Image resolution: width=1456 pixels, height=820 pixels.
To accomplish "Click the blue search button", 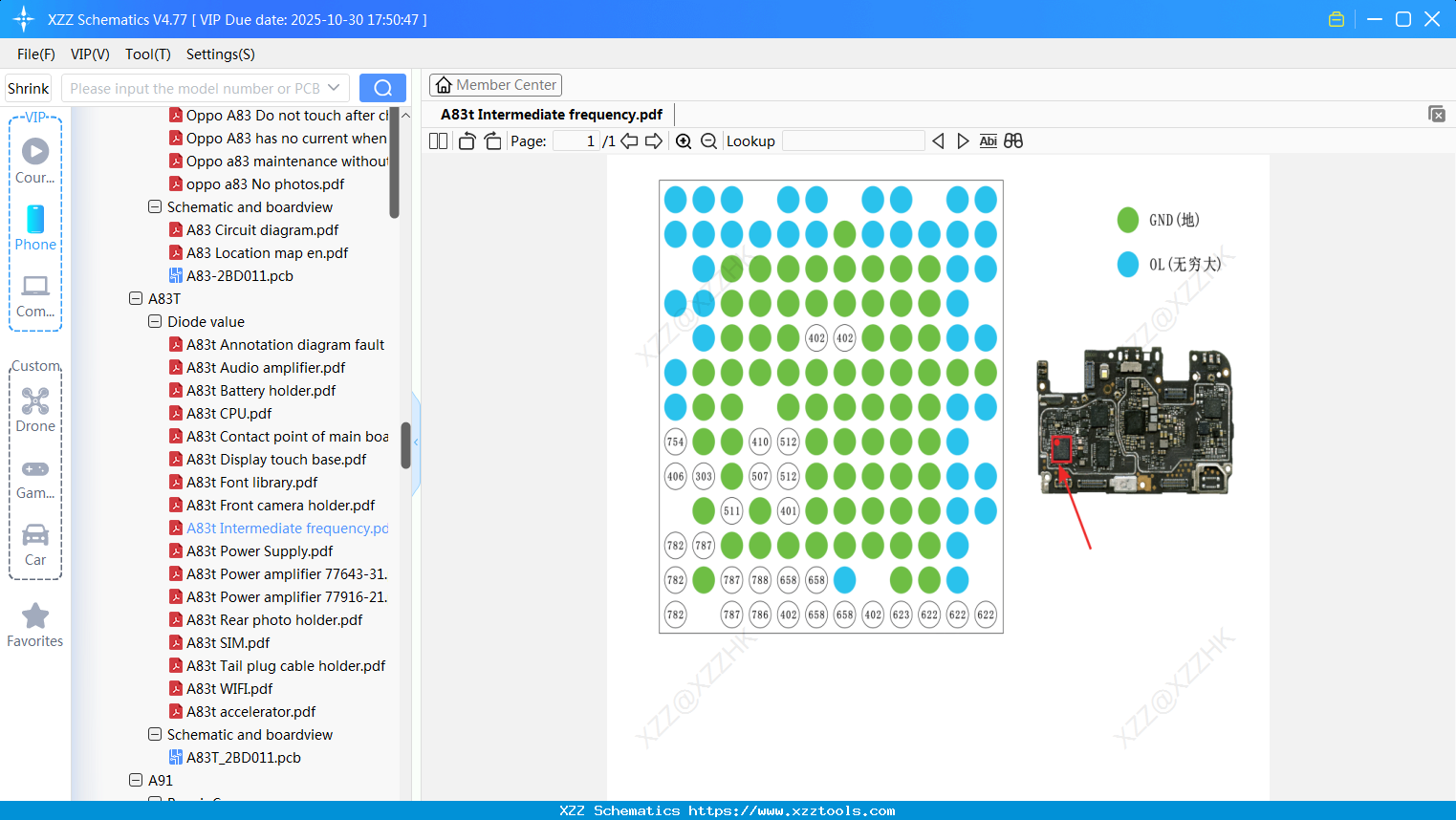I will click(382, 88).
